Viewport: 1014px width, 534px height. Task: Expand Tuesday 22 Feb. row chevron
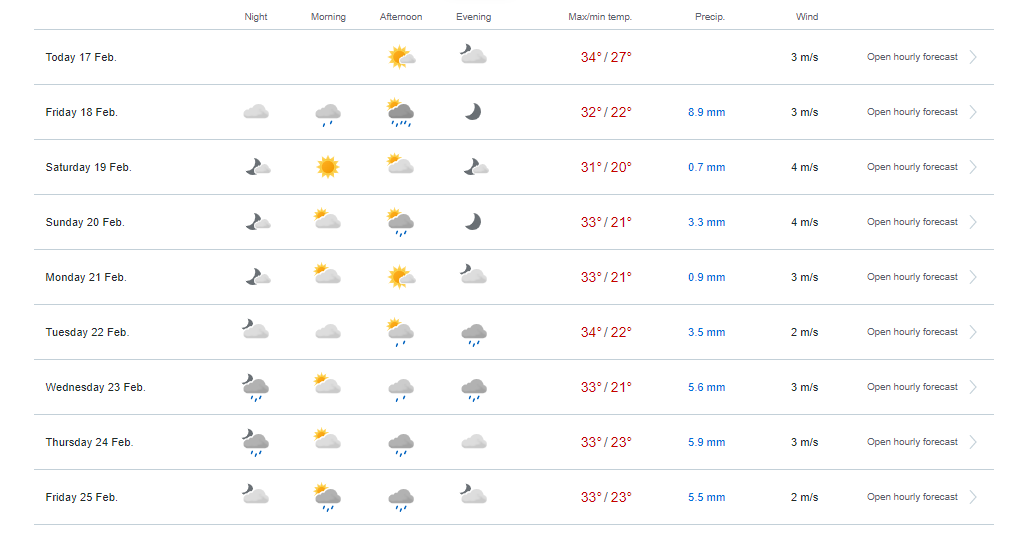[973, 332]
